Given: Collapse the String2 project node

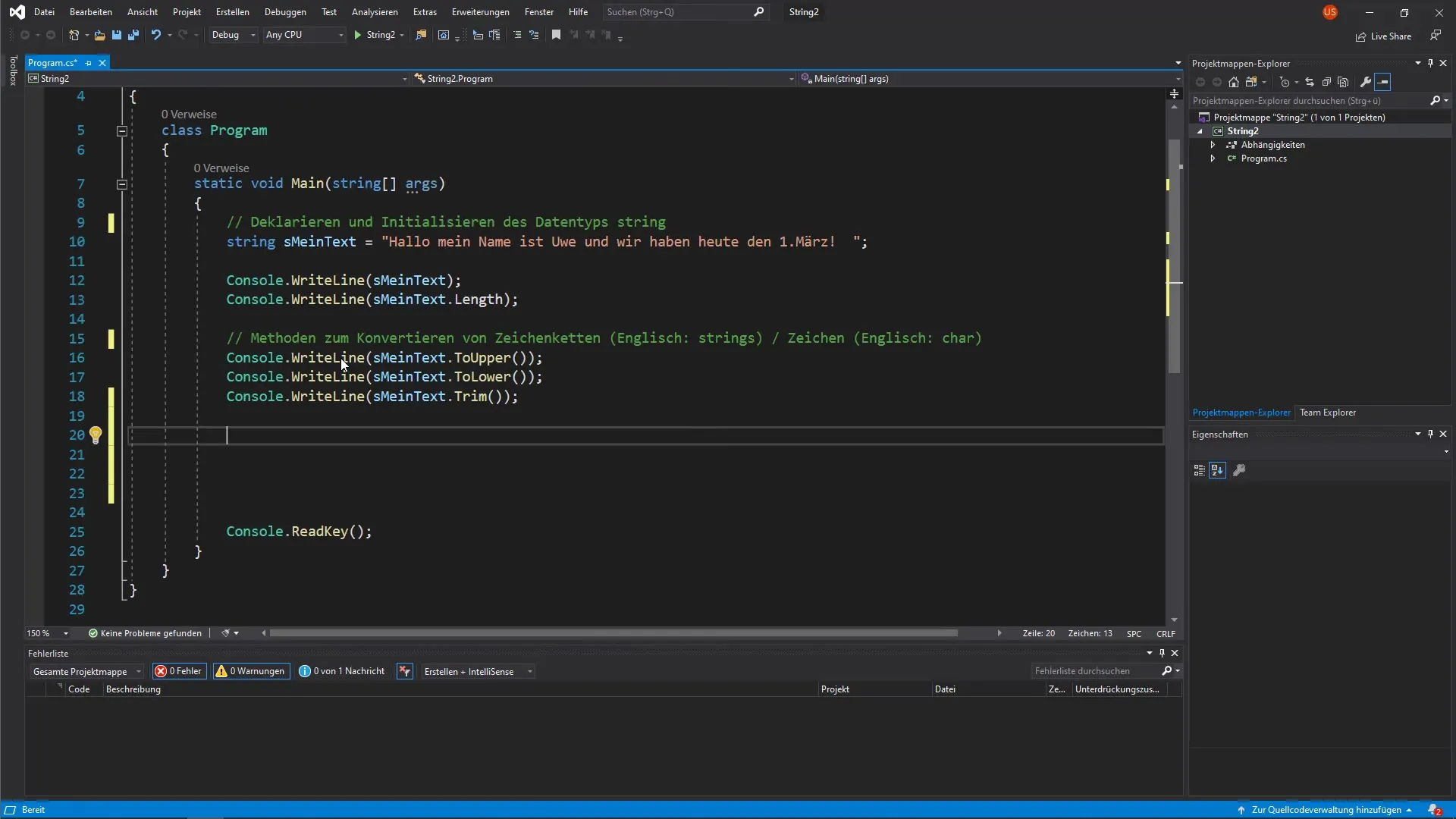Looking at the screenshot, I should pos(1200,131).
